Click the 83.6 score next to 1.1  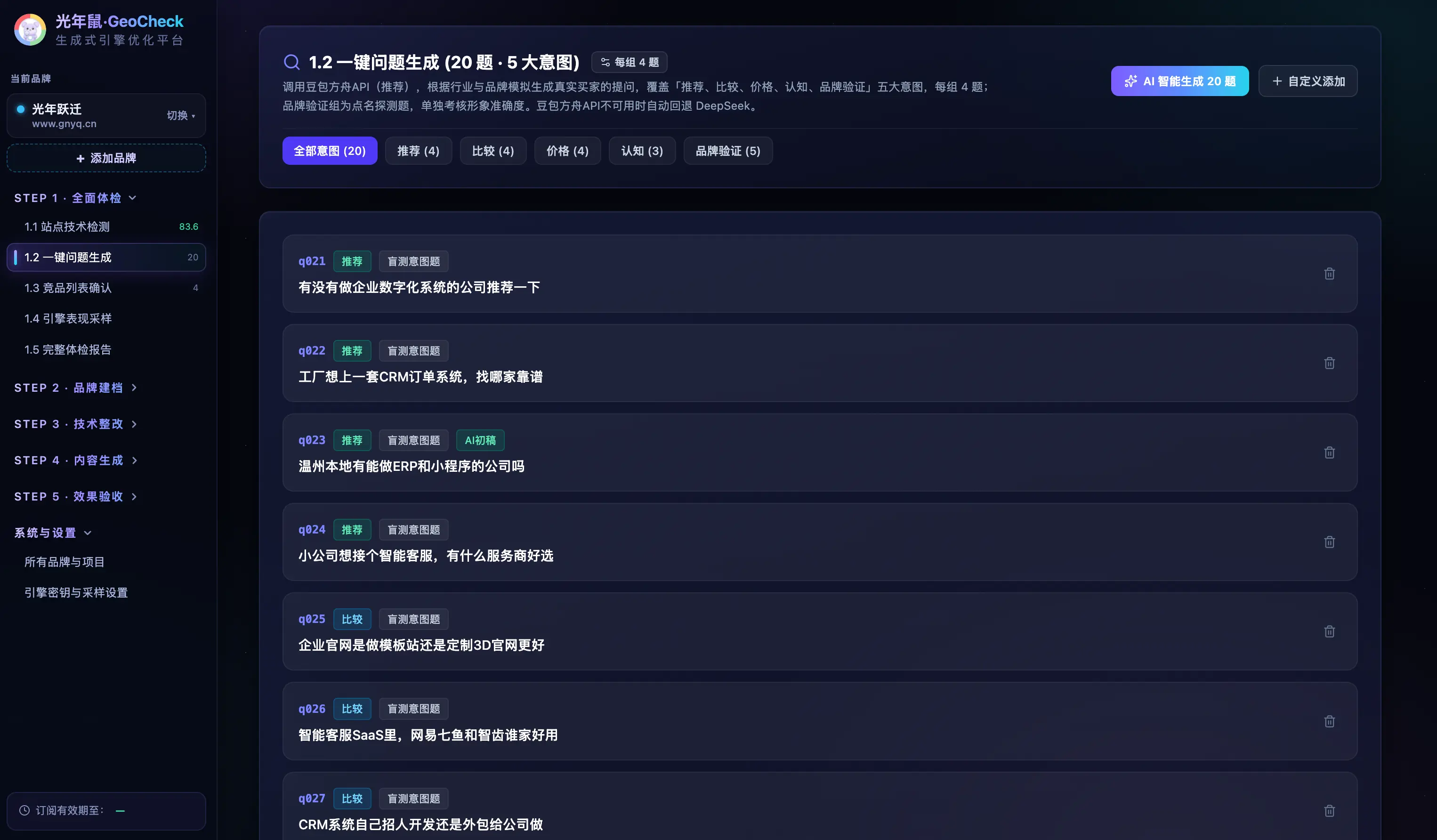click(188, 226)
